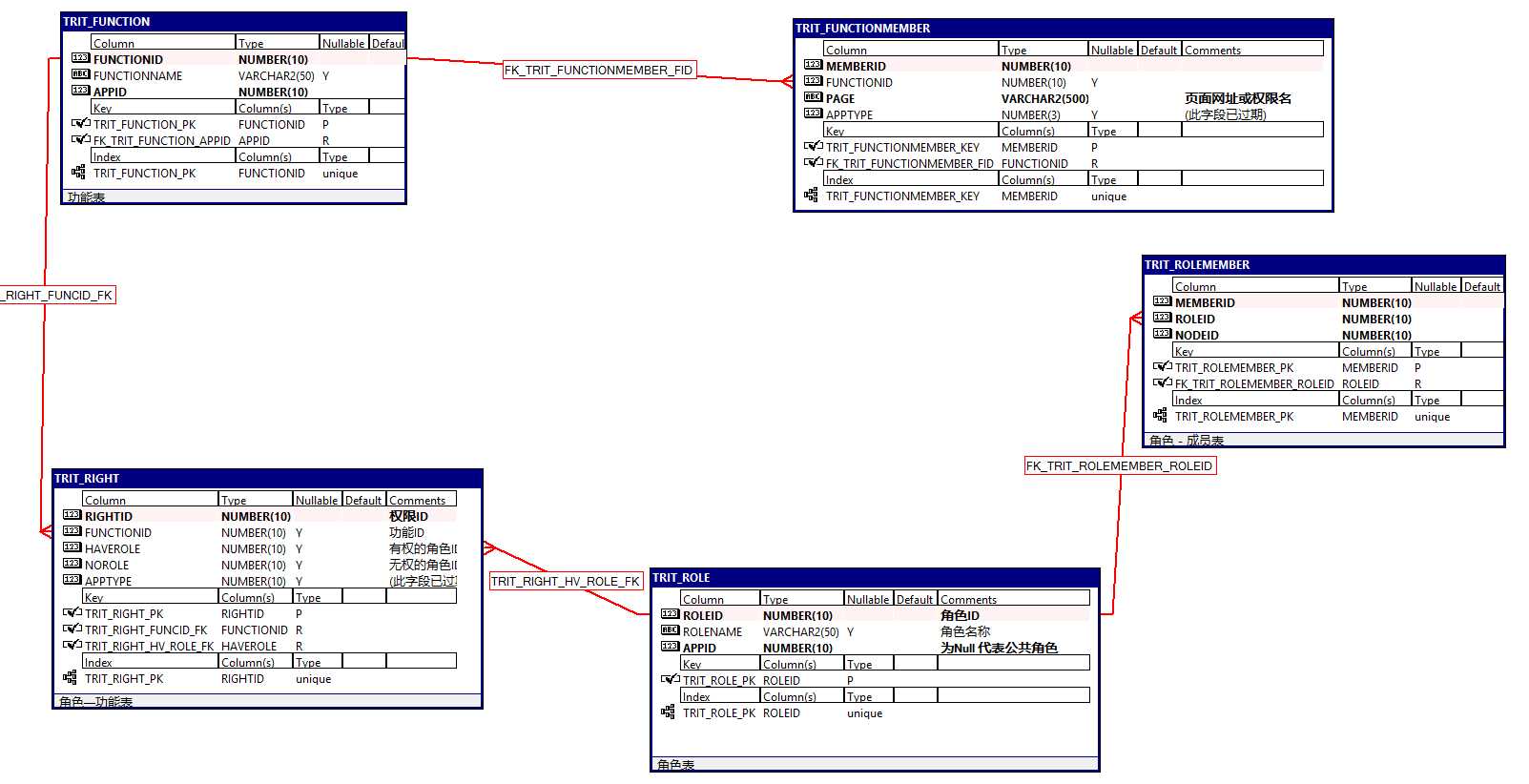Click the NUMBER(3) type of APPTYPE

[x=1031, y=114]
